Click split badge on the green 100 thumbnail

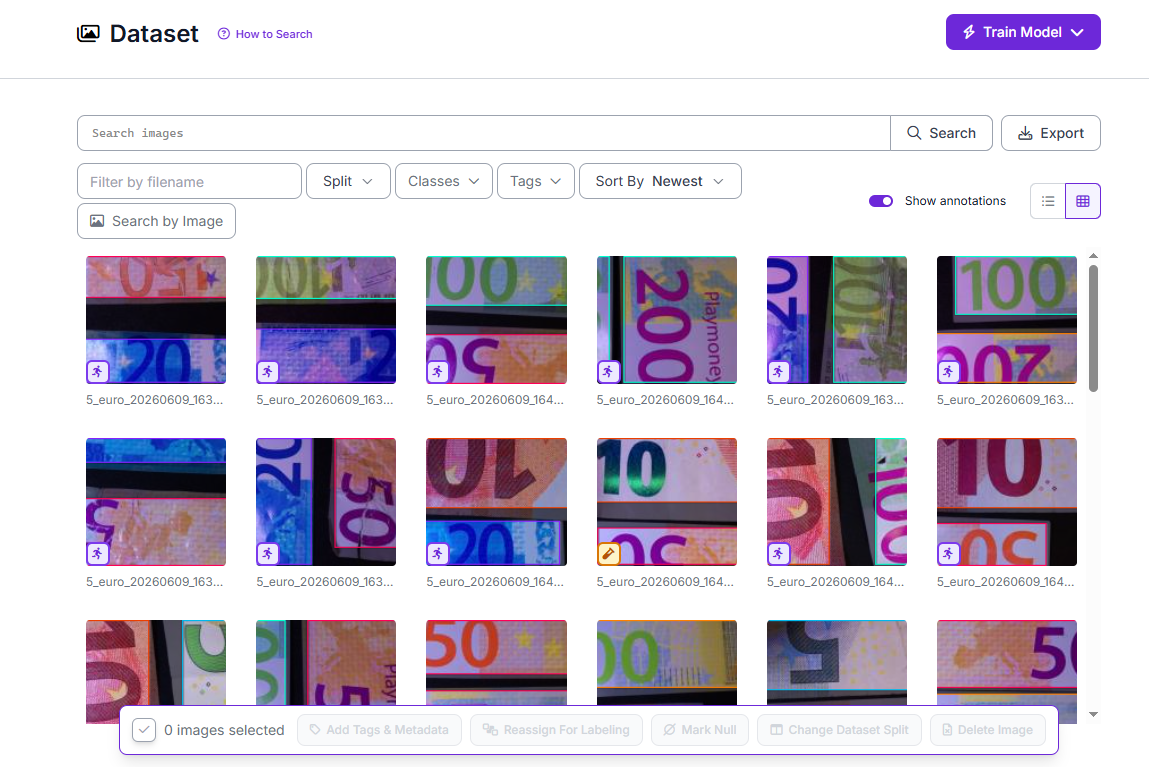[x=948, y=371]
